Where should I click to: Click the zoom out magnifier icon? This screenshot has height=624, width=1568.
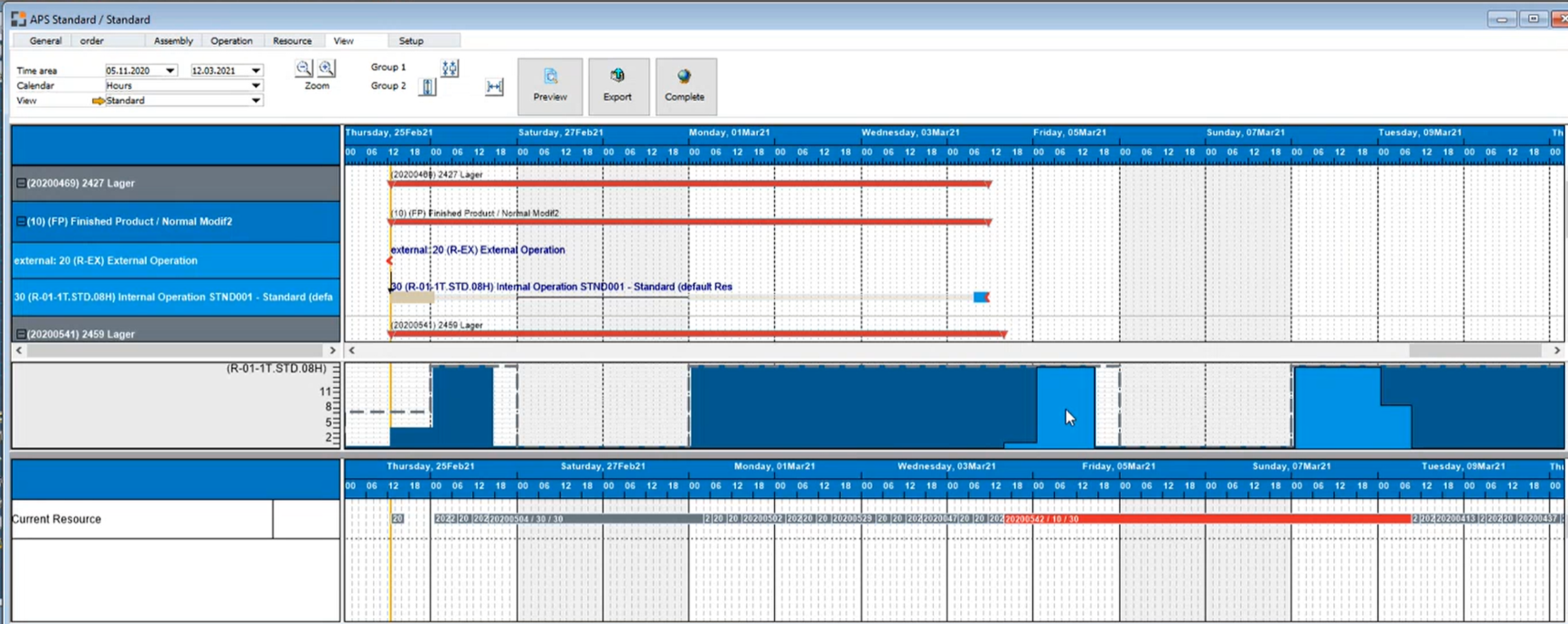304,68
